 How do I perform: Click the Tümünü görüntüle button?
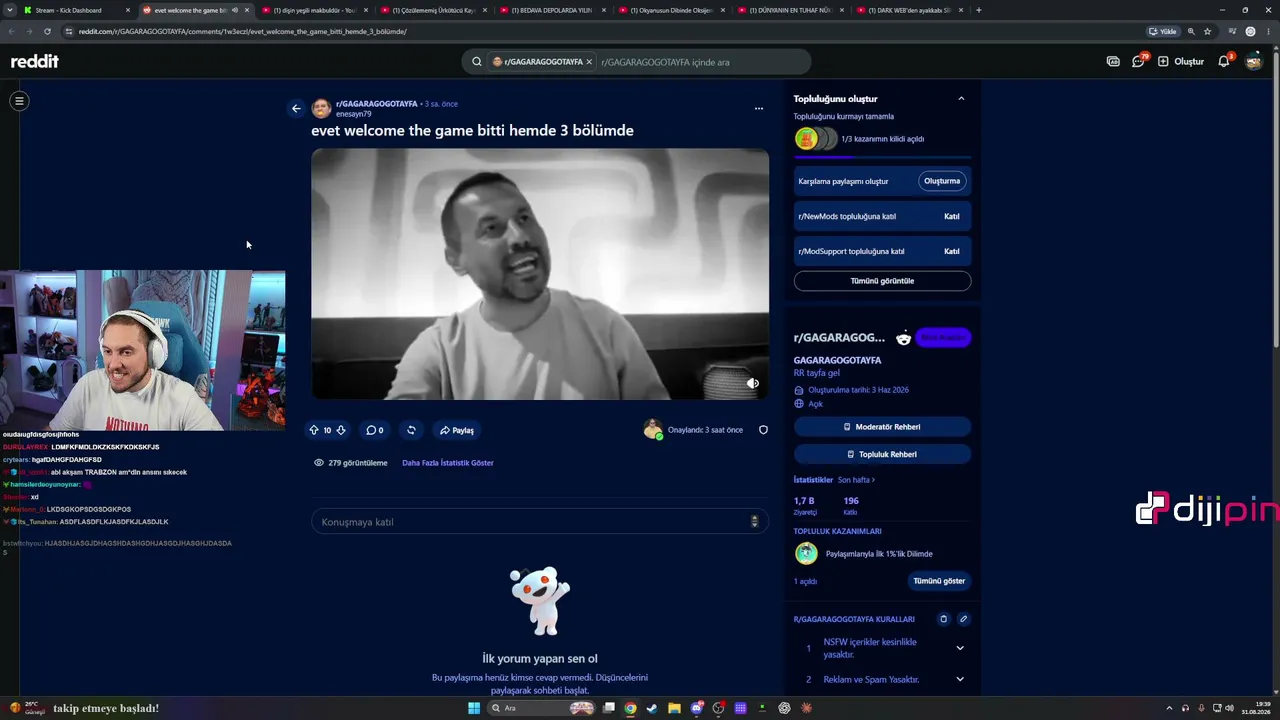(882, 281)
